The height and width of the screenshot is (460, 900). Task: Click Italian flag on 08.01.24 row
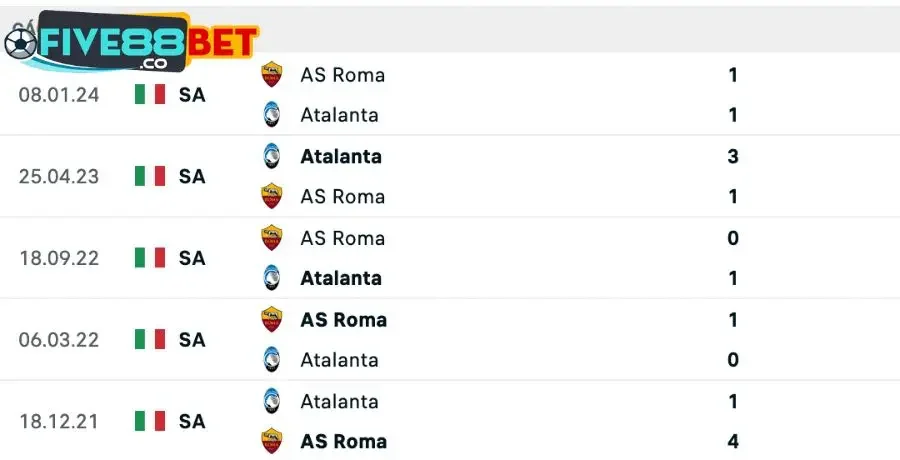pos(150,95)
